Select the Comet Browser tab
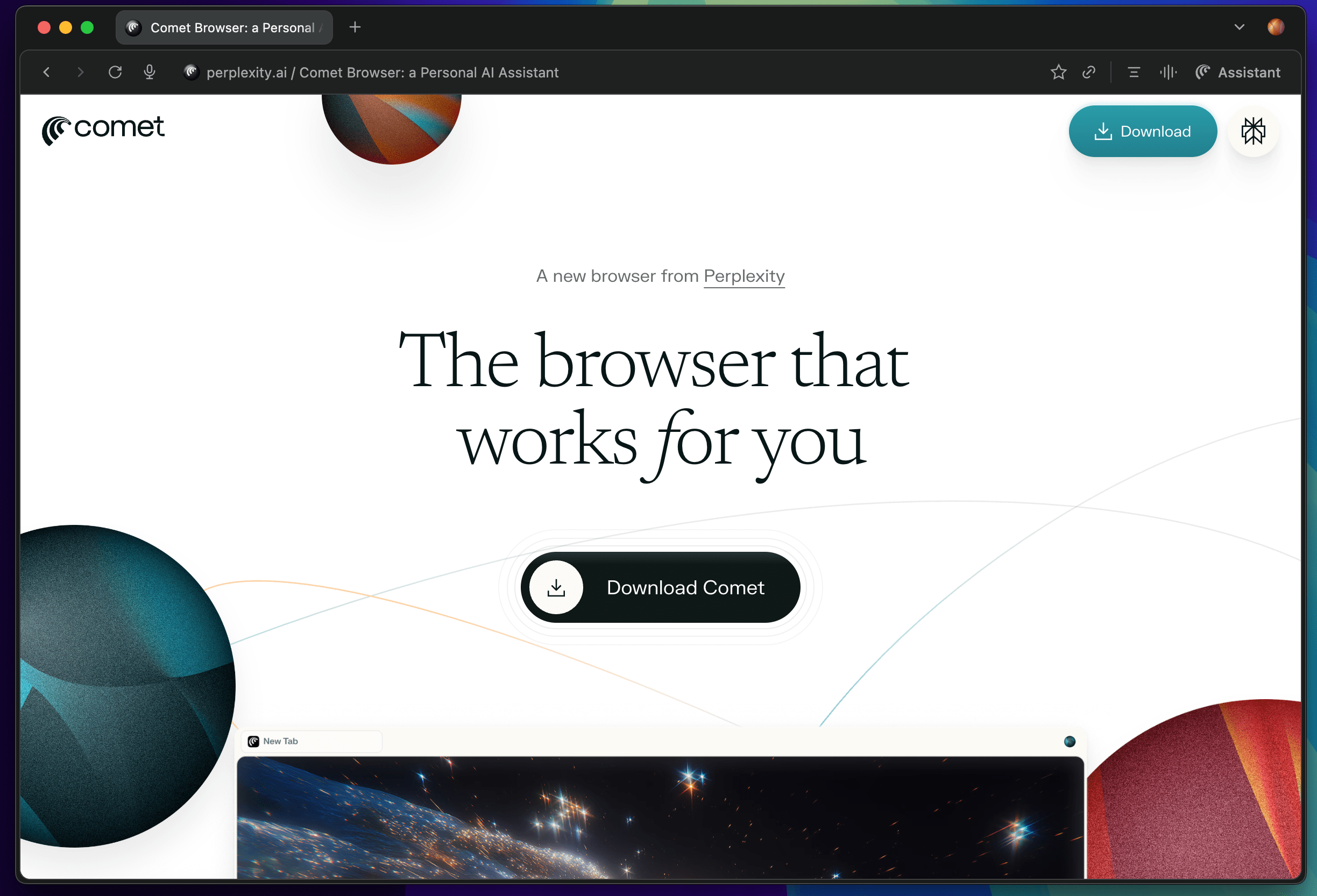This screenshot has width=1317, height=896. pyautogui.click(x=224, y=27)
